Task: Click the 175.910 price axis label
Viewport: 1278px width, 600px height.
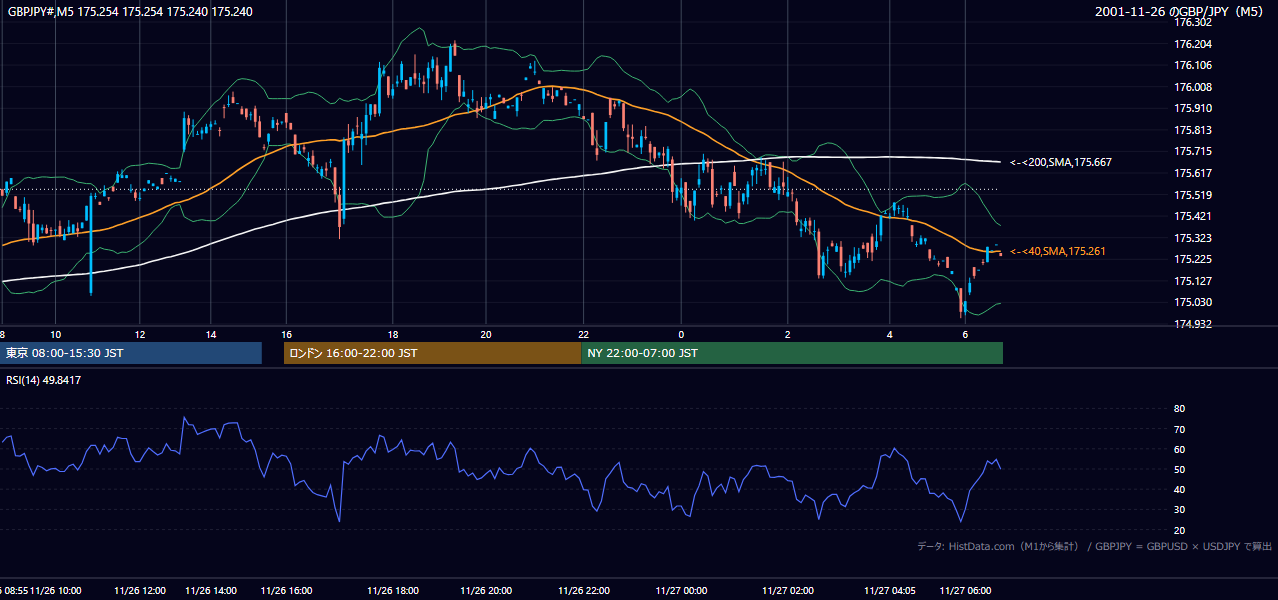Action: pyautogui.click(x=1193, y=109)
